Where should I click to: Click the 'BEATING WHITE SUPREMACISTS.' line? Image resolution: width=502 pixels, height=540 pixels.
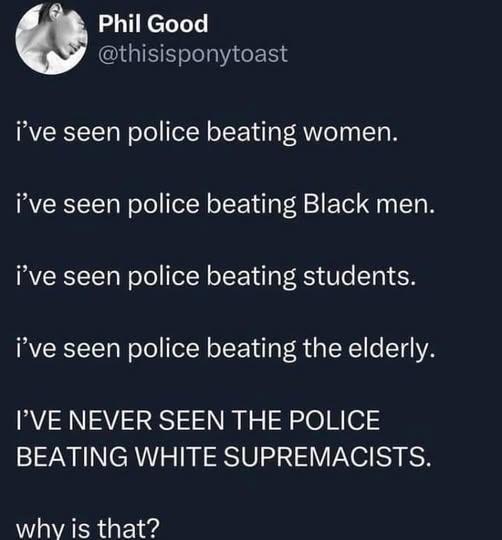pyautogui.click(x=223, y=456)
